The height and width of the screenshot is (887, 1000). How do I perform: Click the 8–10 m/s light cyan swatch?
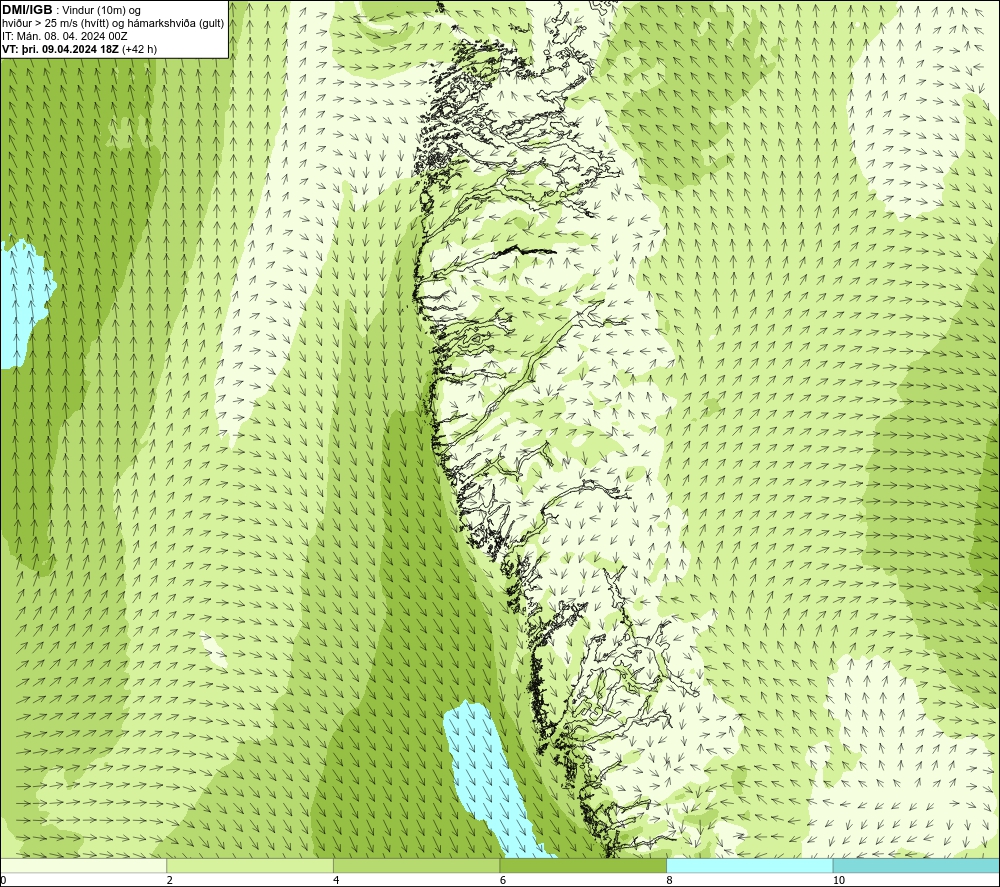tap(749, 865)
